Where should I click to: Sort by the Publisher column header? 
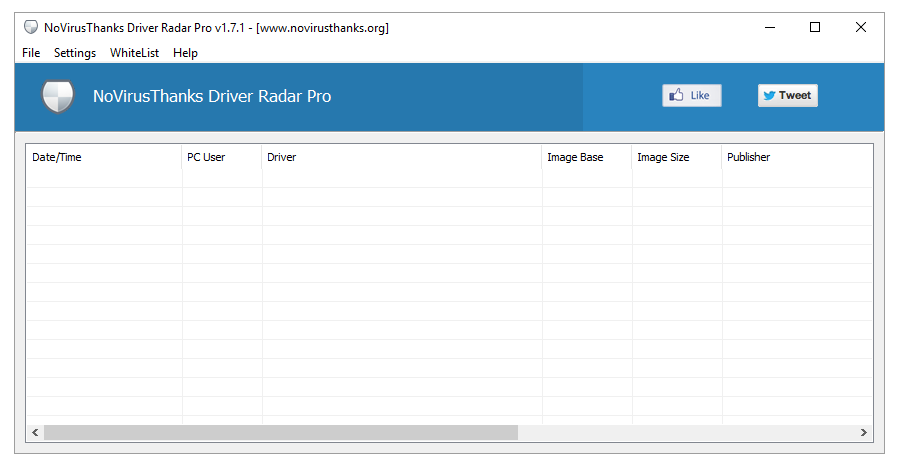[797, 157]
